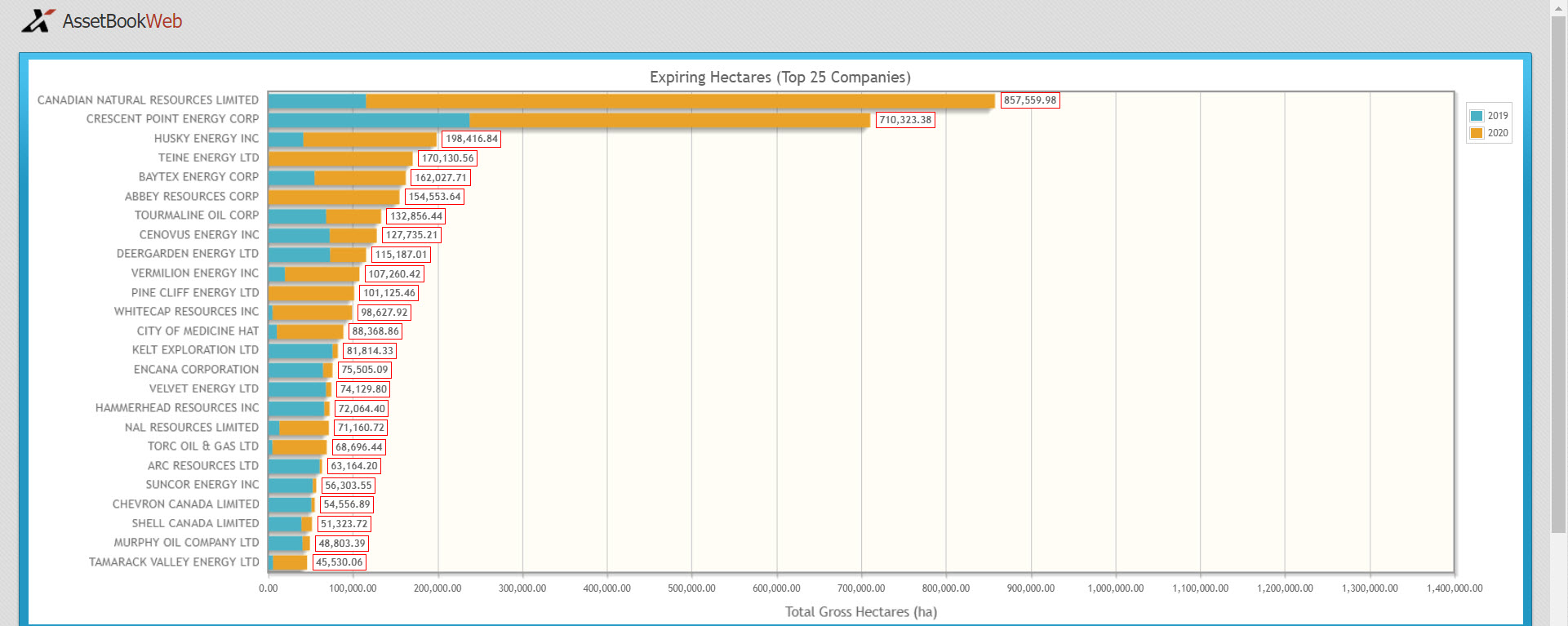
Task: Click the CANADIAN NATURAL RESOURCES LIMITED label
Action: (148, 100)
